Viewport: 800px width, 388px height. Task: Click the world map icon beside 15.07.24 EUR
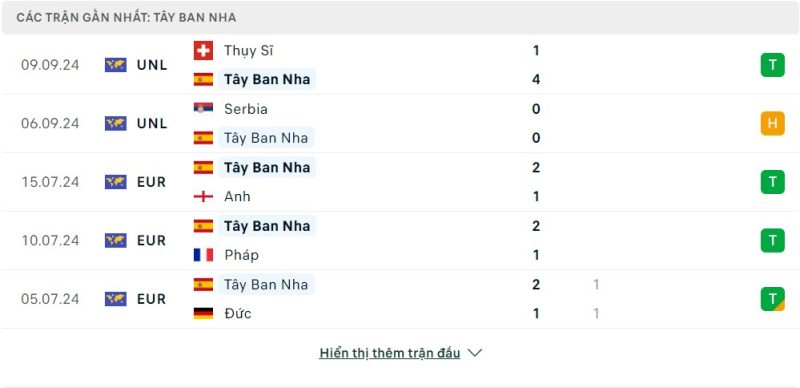[116, 182]
